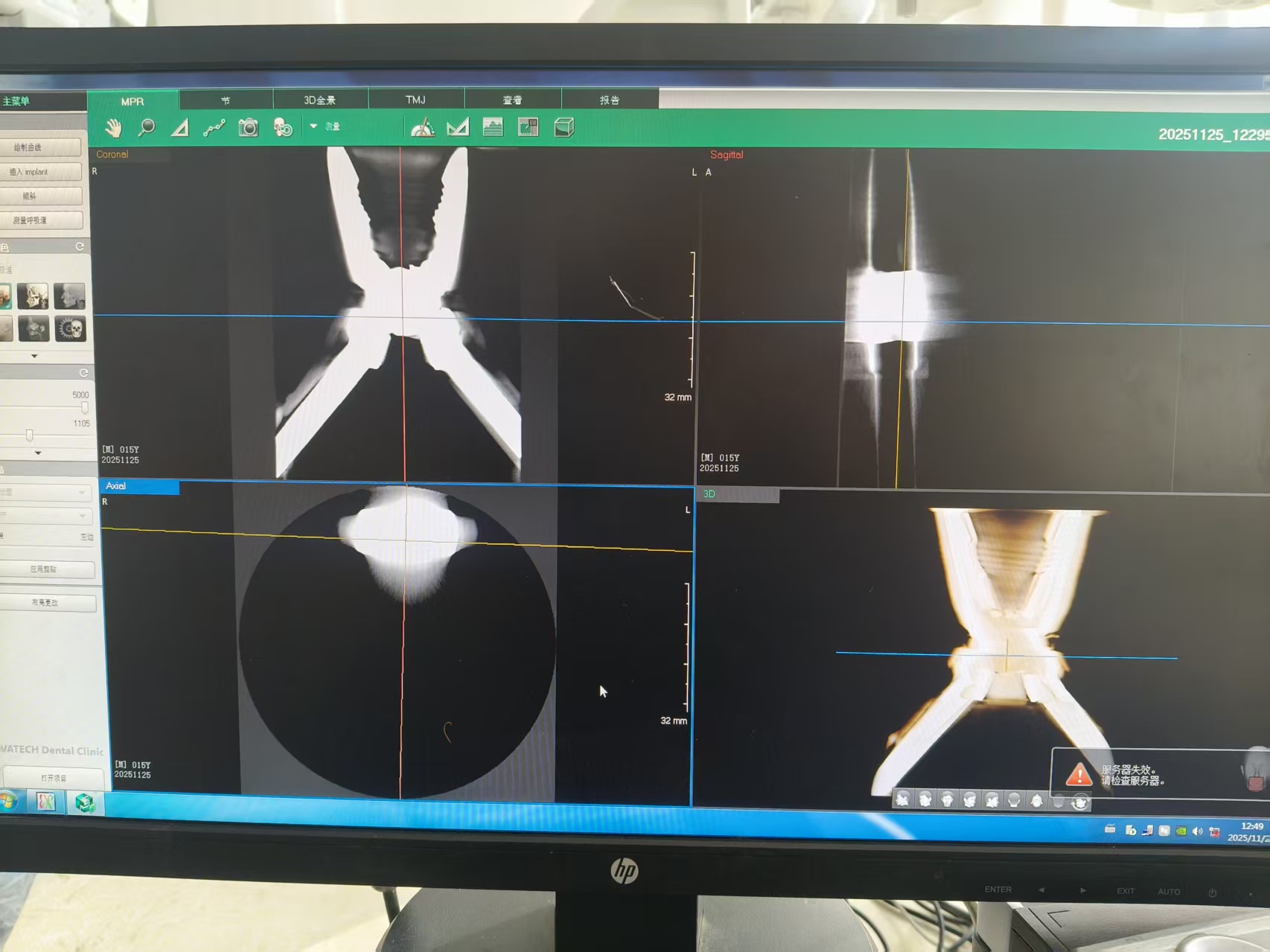The height and width of the screenshot is (952, 1270).
Task: Click the 3D cube view tool
Action: [x=563, y=127]
